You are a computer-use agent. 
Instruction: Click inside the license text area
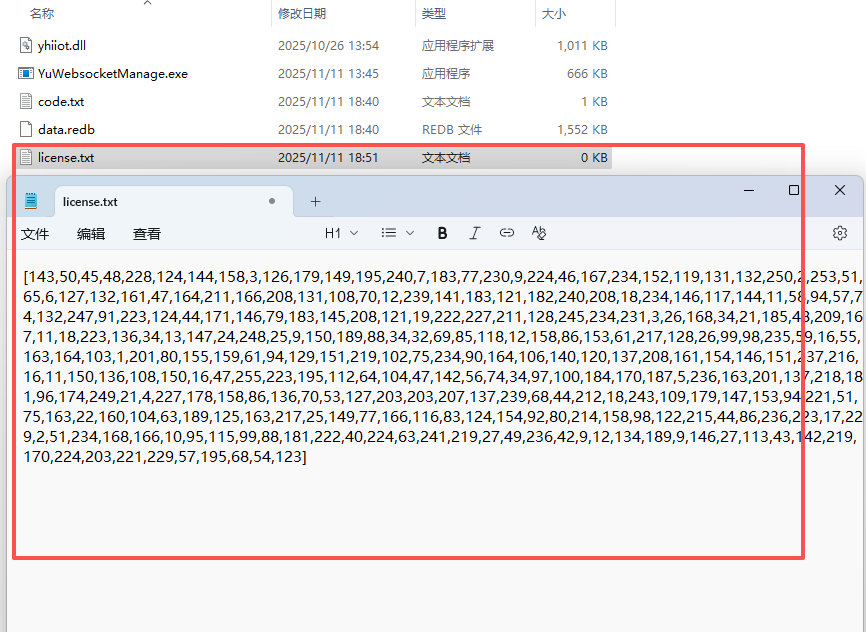pyautogui.click(x=400, y=520)
